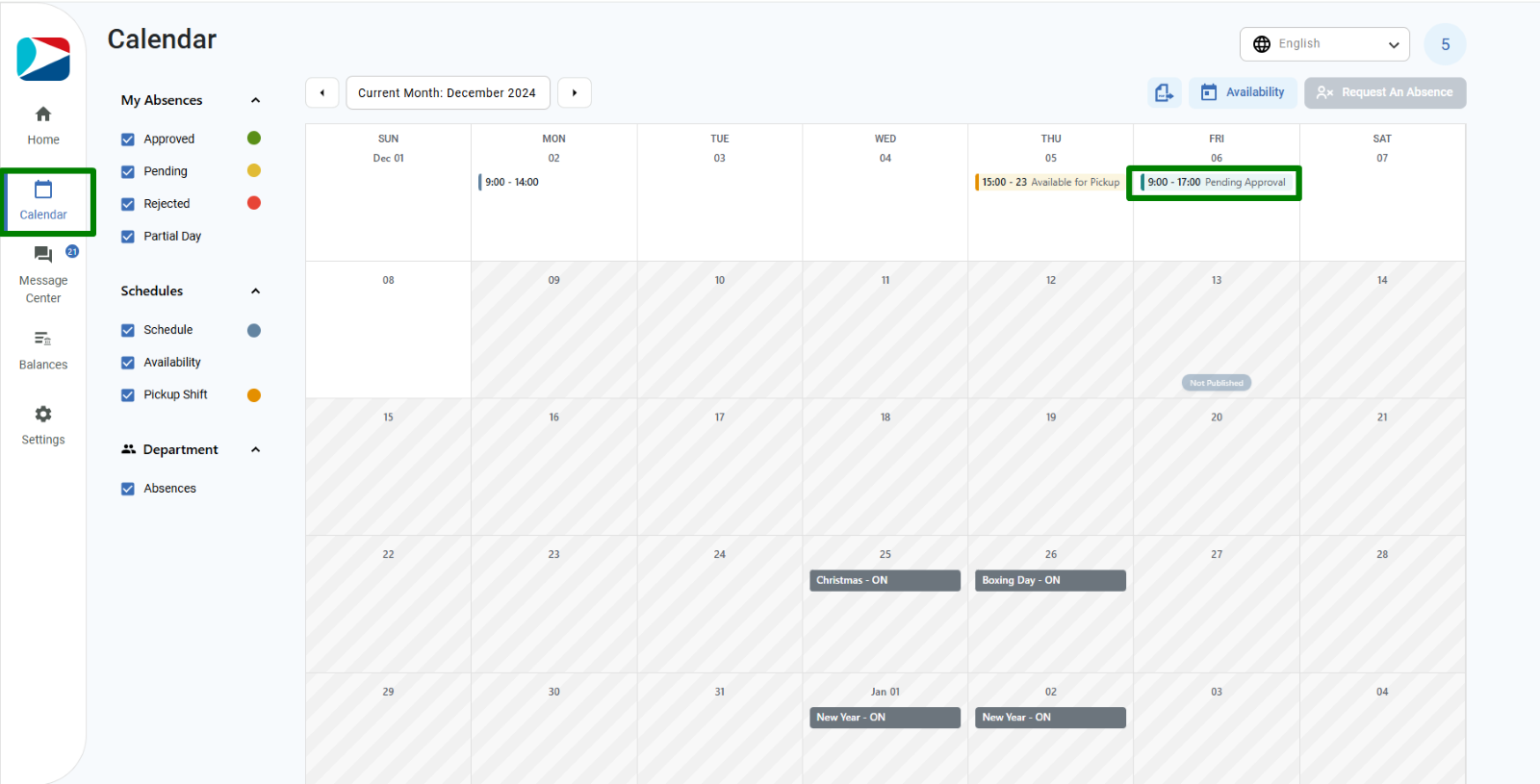Viewport: 1540px width, 784px height.
Task: Toggle Pending absences checkbox
Action: (128, 171)
